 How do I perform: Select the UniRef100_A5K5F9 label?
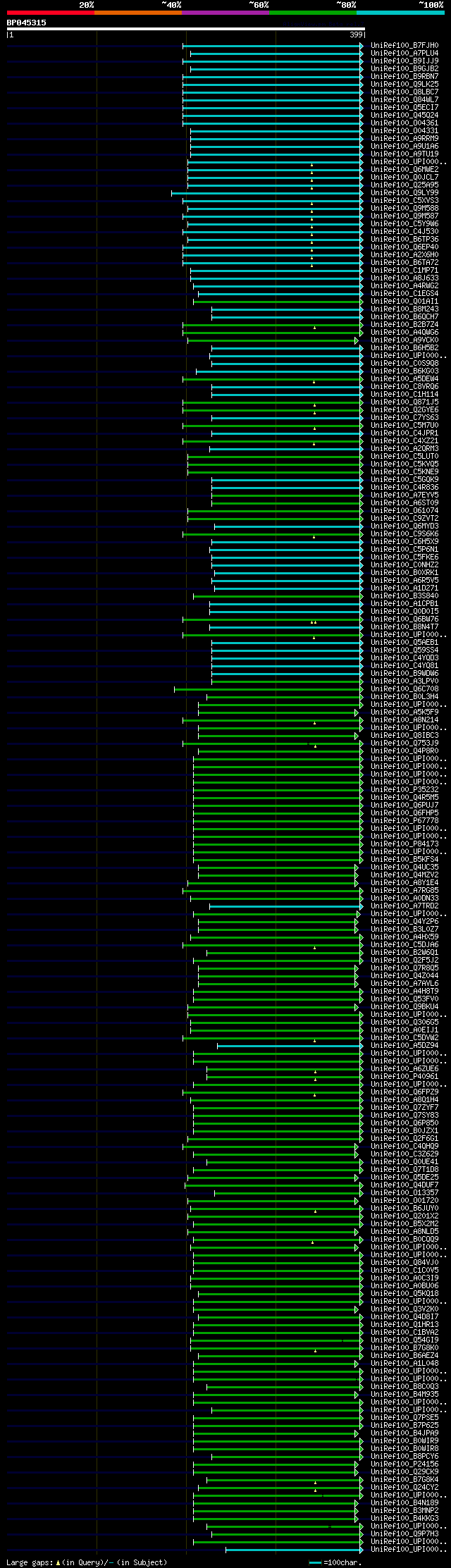(404, 712)
